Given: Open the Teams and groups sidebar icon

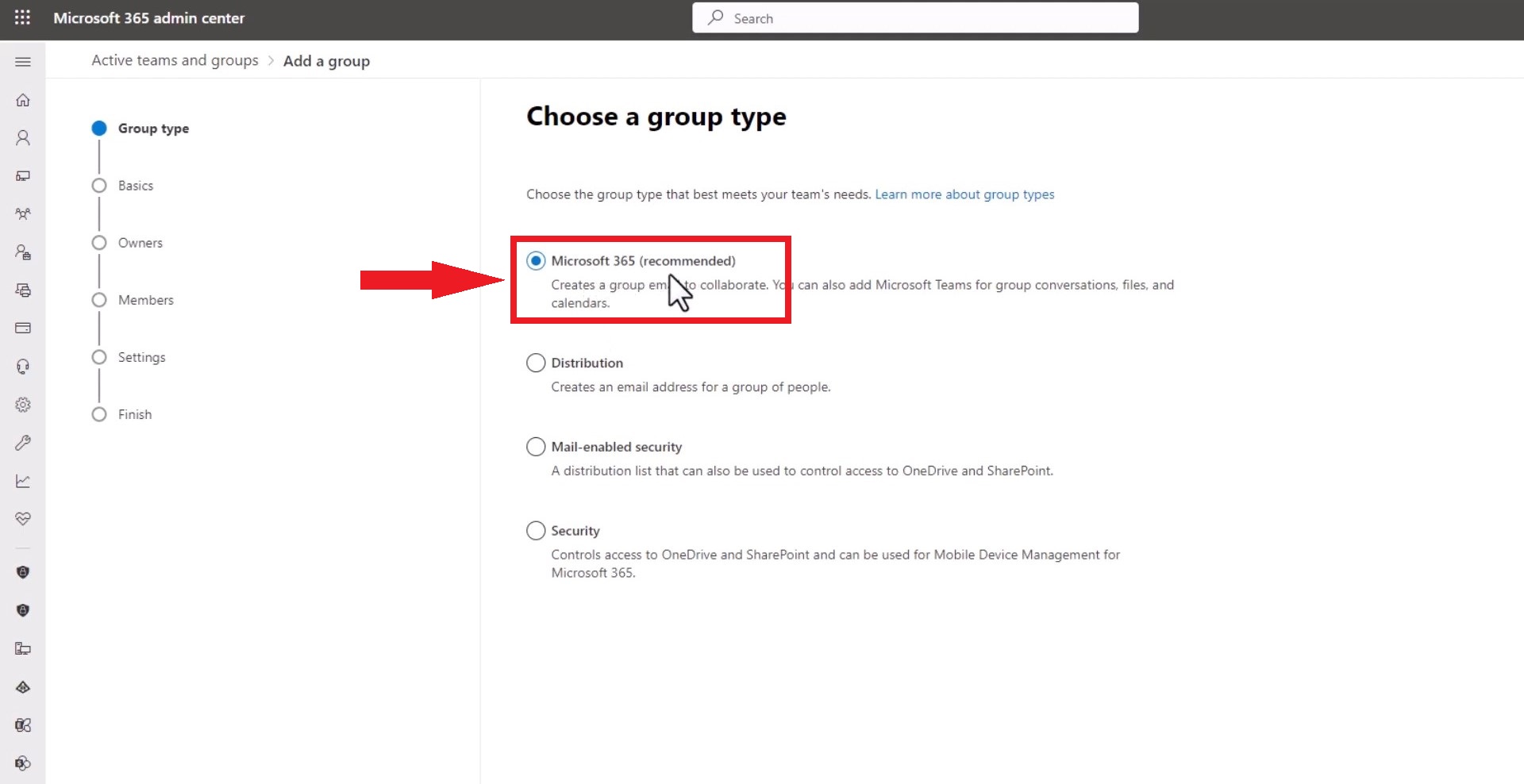Looking at the screenshot, I should click(x=23, y=213).
